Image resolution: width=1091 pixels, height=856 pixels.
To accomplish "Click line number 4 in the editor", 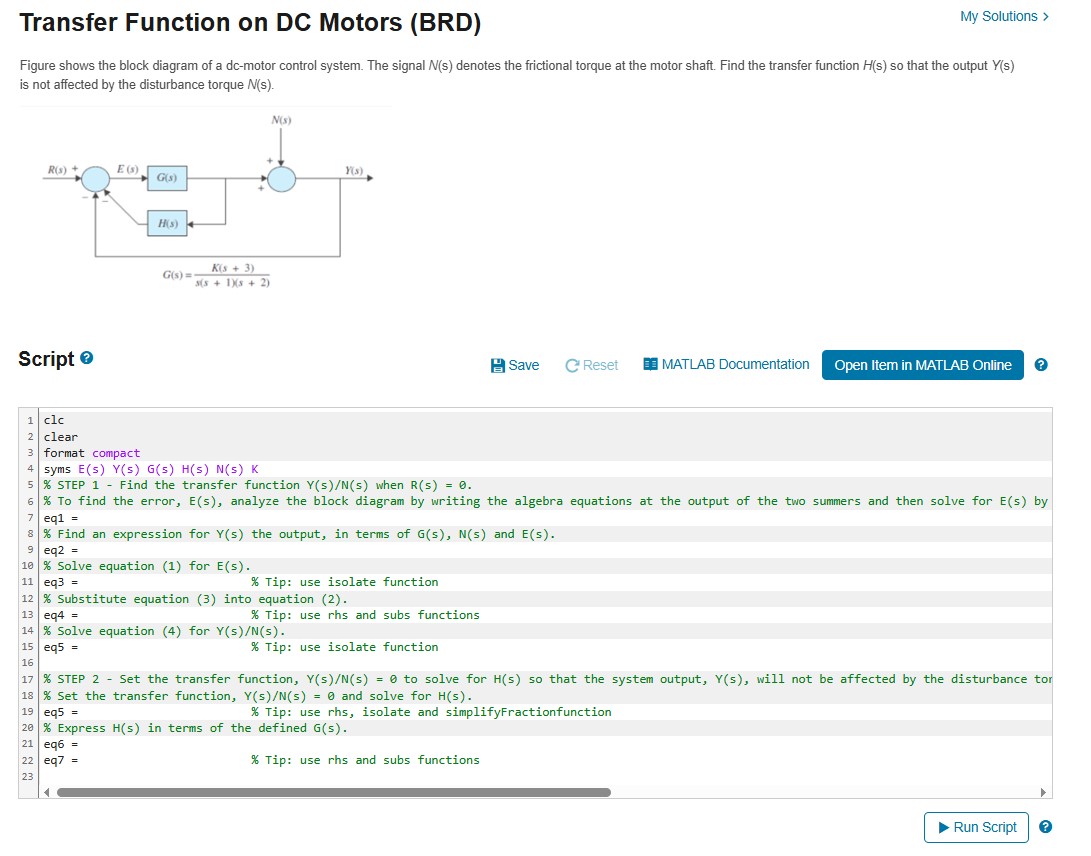I will (x=33, y=468).
